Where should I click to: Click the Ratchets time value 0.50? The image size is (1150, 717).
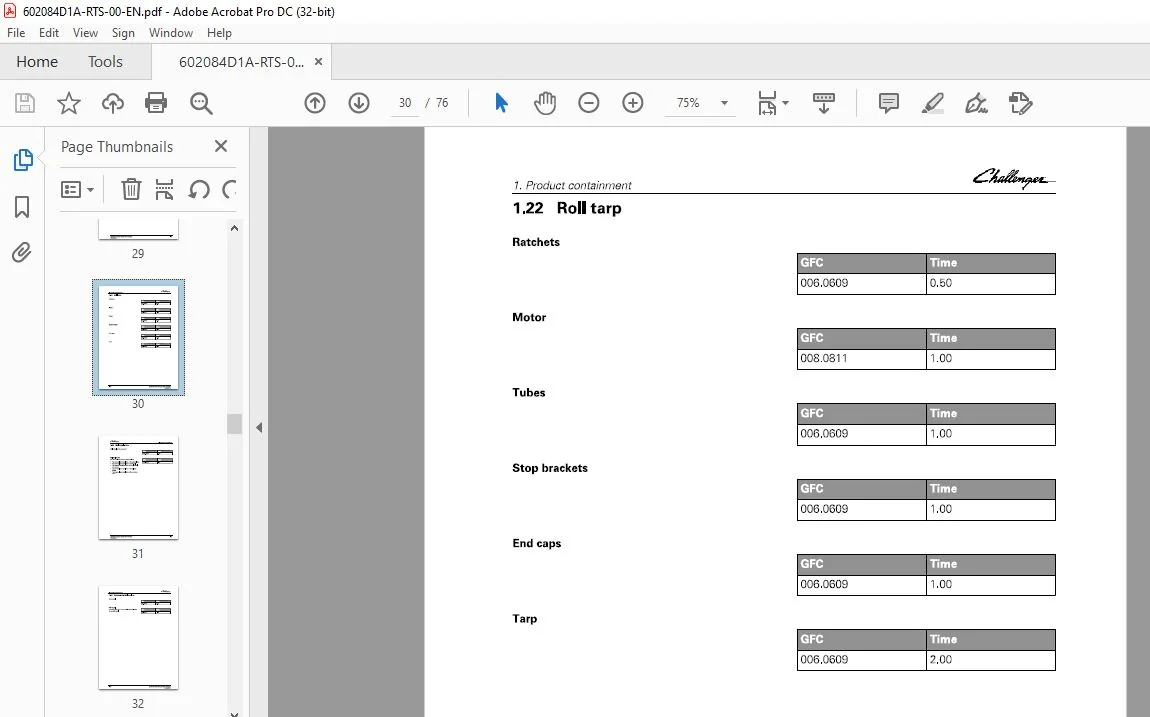[941, 283]
